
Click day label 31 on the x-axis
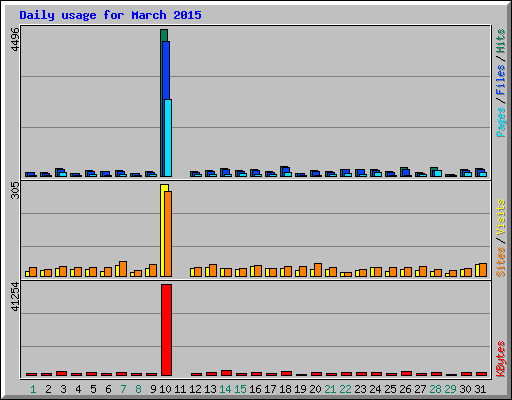(480, 389)
